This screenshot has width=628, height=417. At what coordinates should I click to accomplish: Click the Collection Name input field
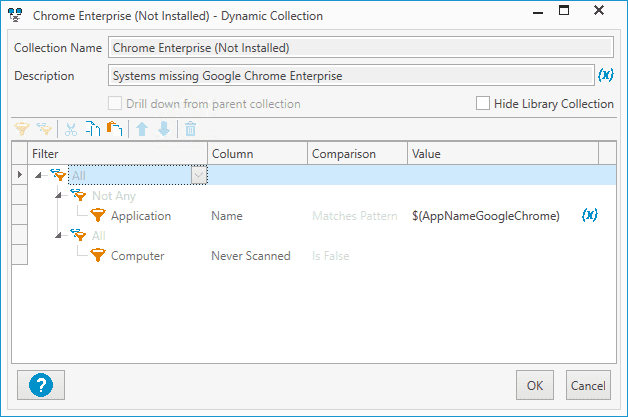[360, 47]
